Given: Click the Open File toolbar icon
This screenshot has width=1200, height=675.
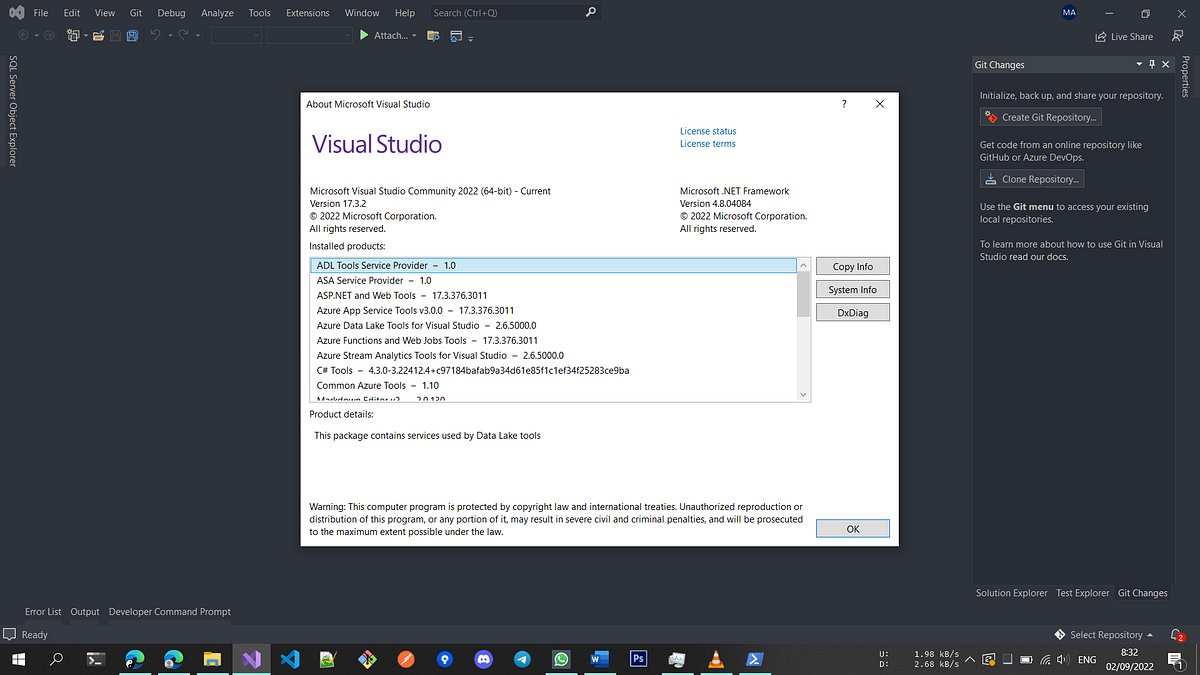Looking at the screenshot, I should 99,35.
